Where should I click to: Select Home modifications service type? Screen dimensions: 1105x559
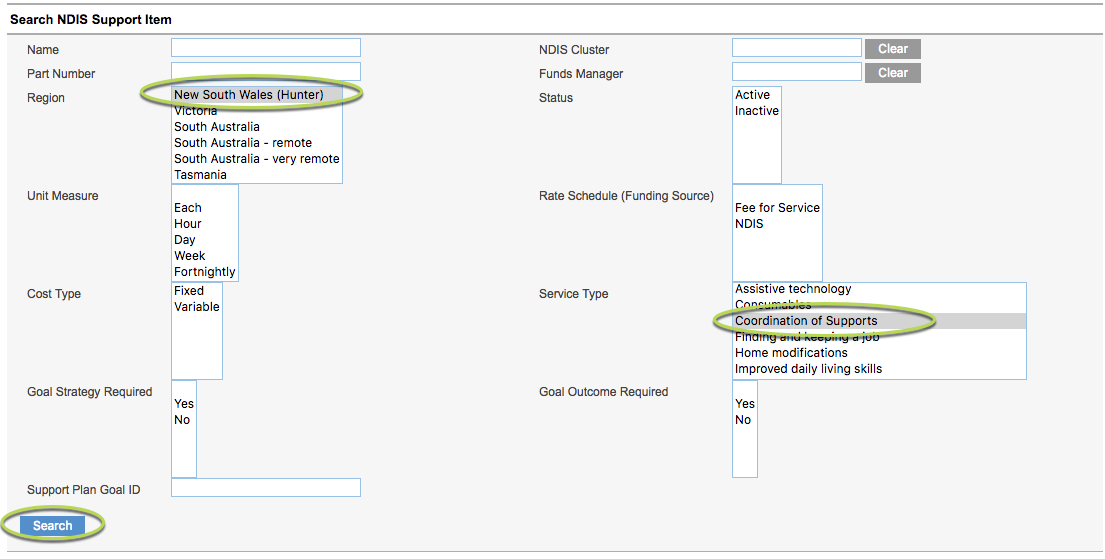[x=879, y=352]
